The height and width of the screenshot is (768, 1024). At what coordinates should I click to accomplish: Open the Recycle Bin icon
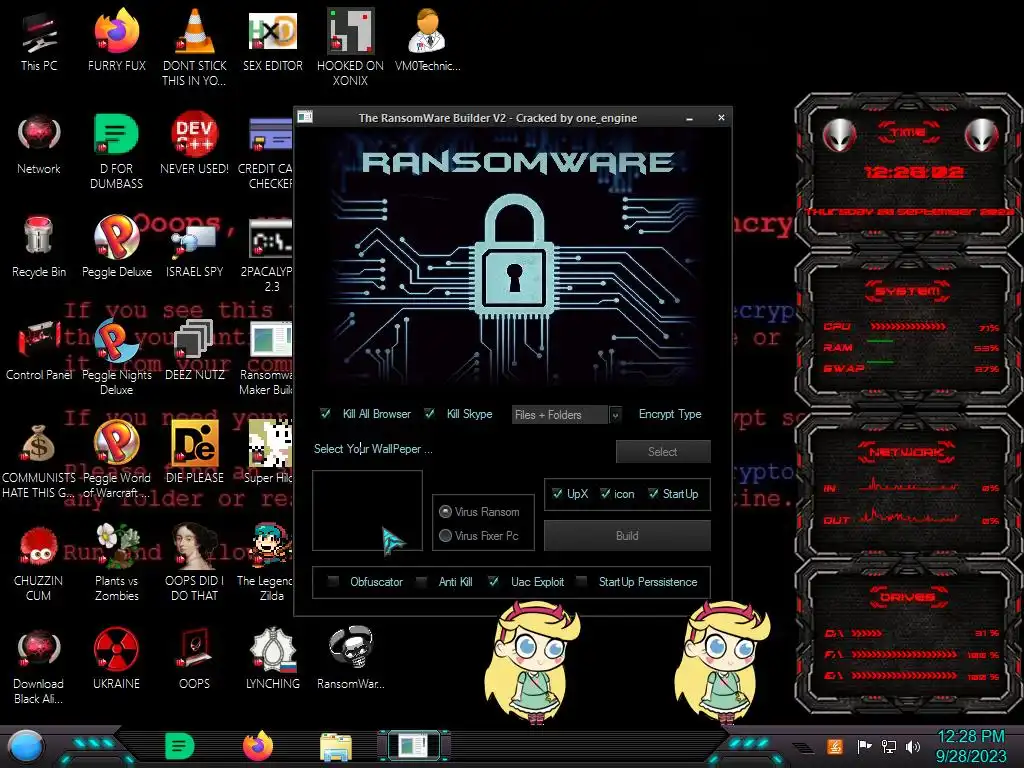pyautogui.click(x=39, y=247)
